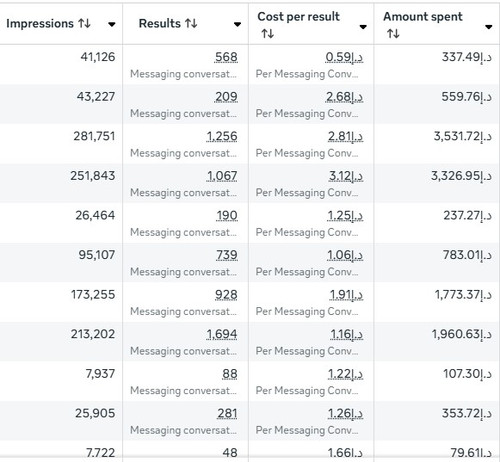Click the 0.59 cost per result value

pos(344,57)
